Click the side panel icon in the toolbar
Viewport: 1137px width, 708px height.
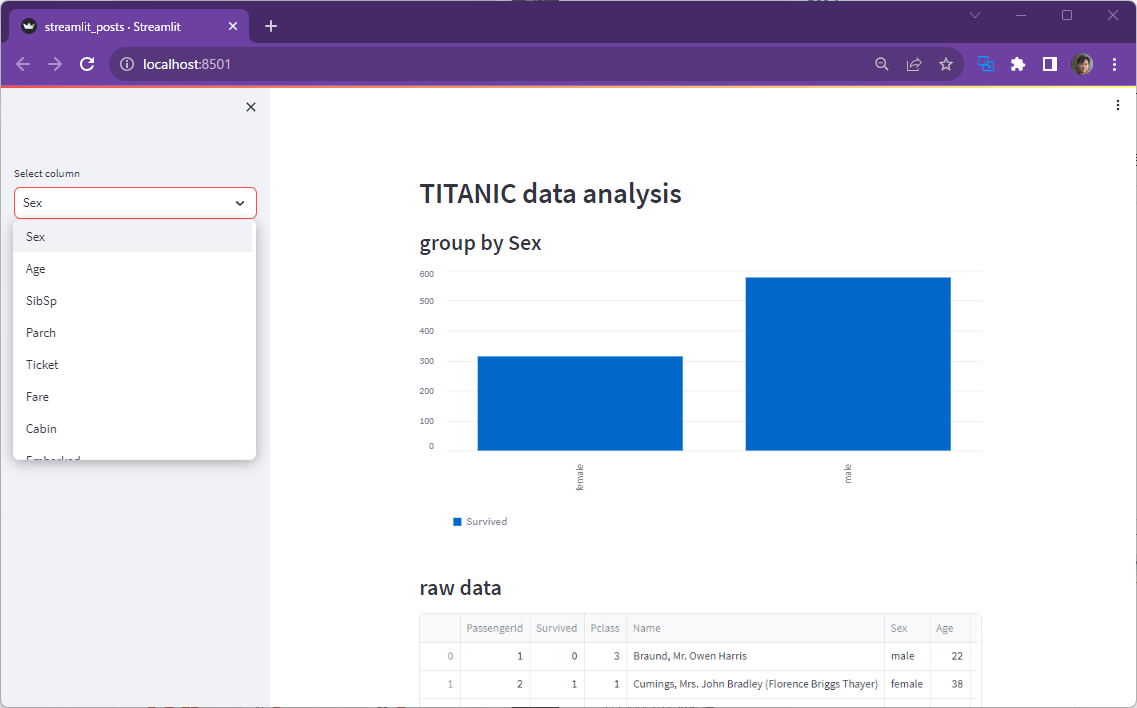[x=1049, y=63]
